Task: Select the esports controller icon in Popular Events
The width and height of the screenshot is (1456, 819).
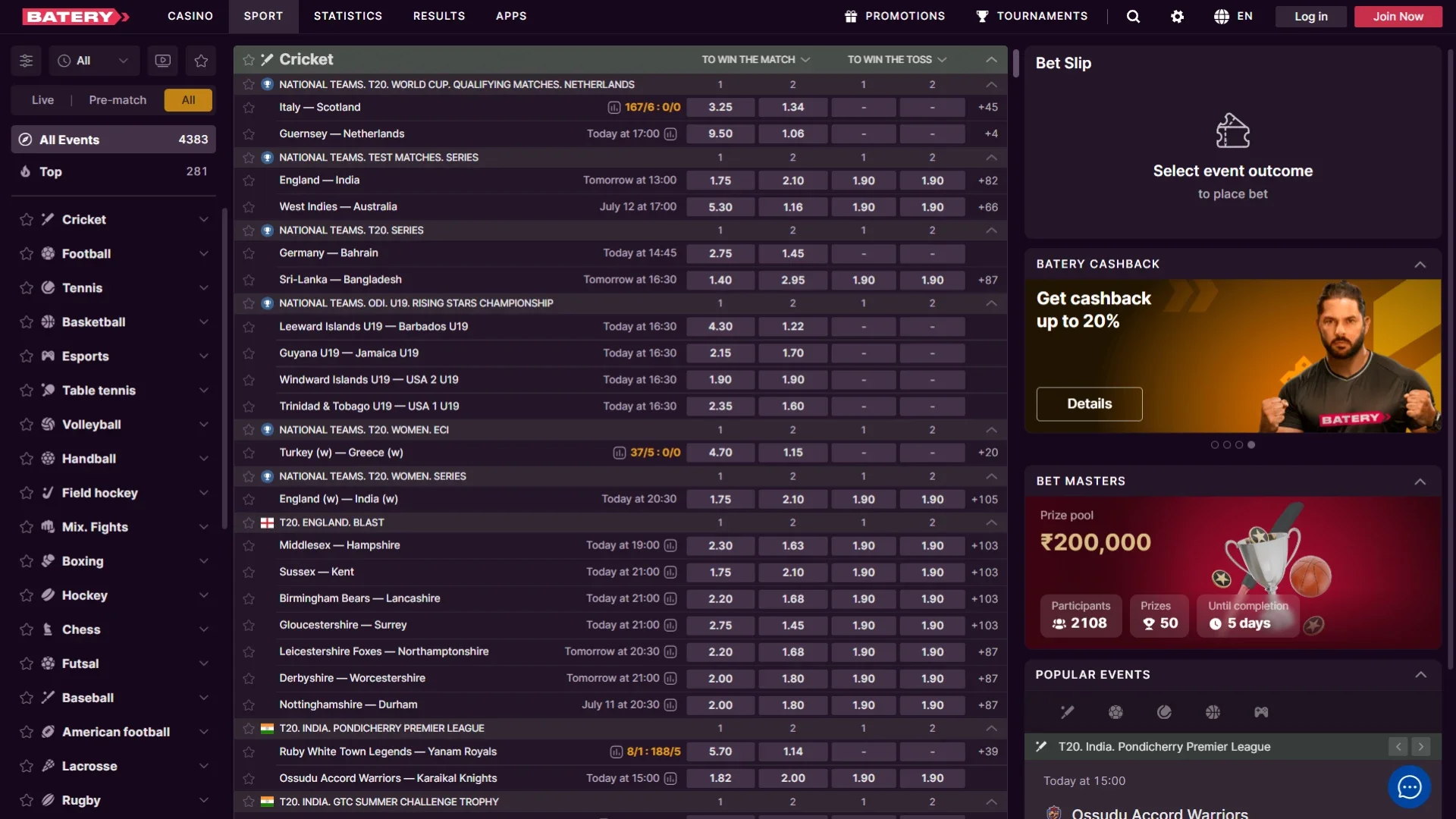Action: point(1261,711)
